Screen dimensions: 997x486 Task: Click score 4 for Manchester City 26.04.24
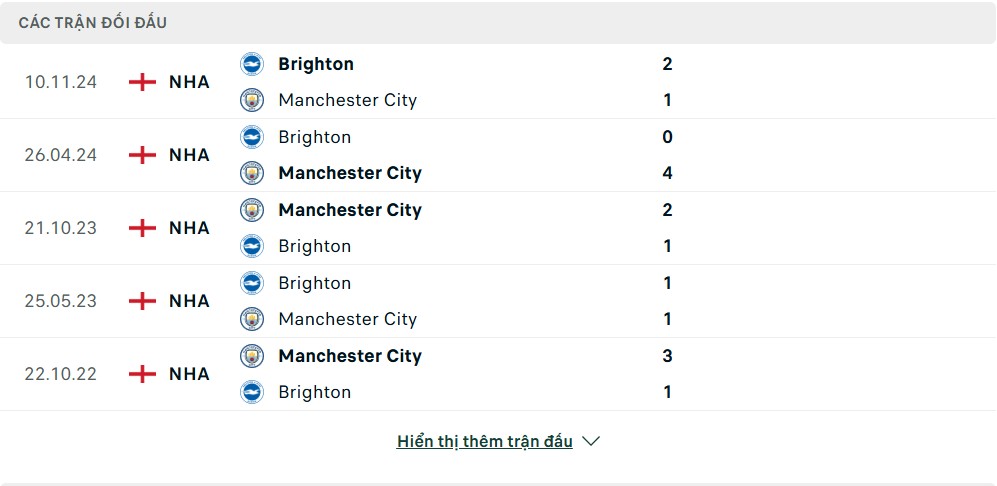(667, 173)
